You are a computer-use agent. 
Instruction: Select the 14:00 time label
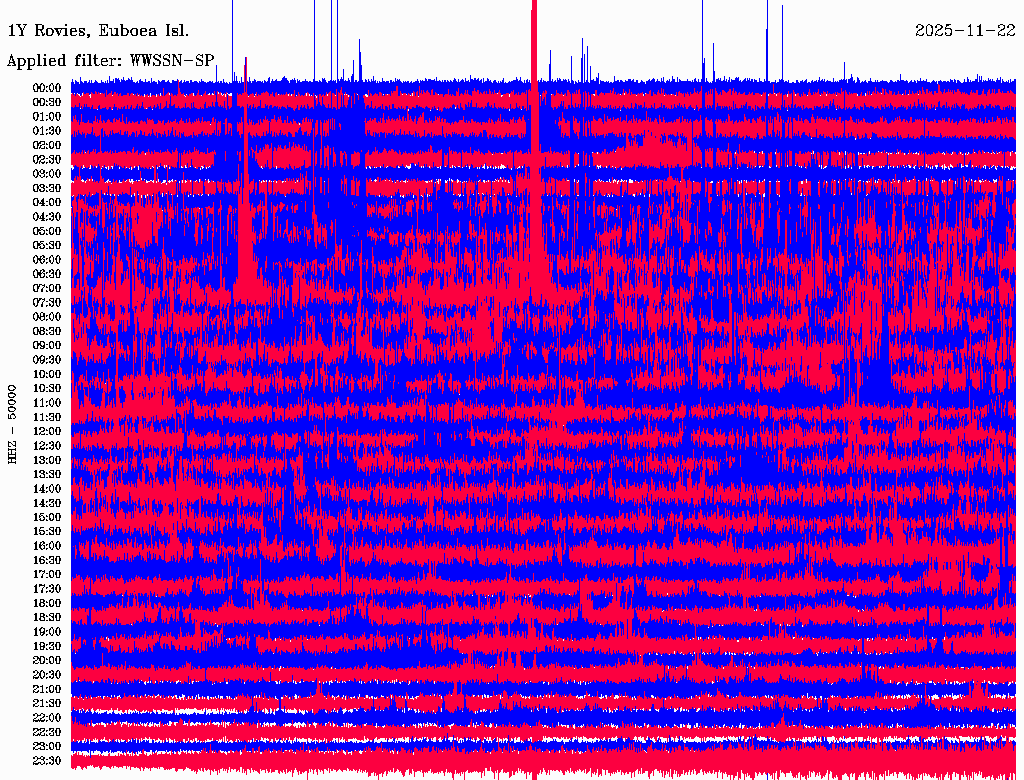tap(47, 489)
